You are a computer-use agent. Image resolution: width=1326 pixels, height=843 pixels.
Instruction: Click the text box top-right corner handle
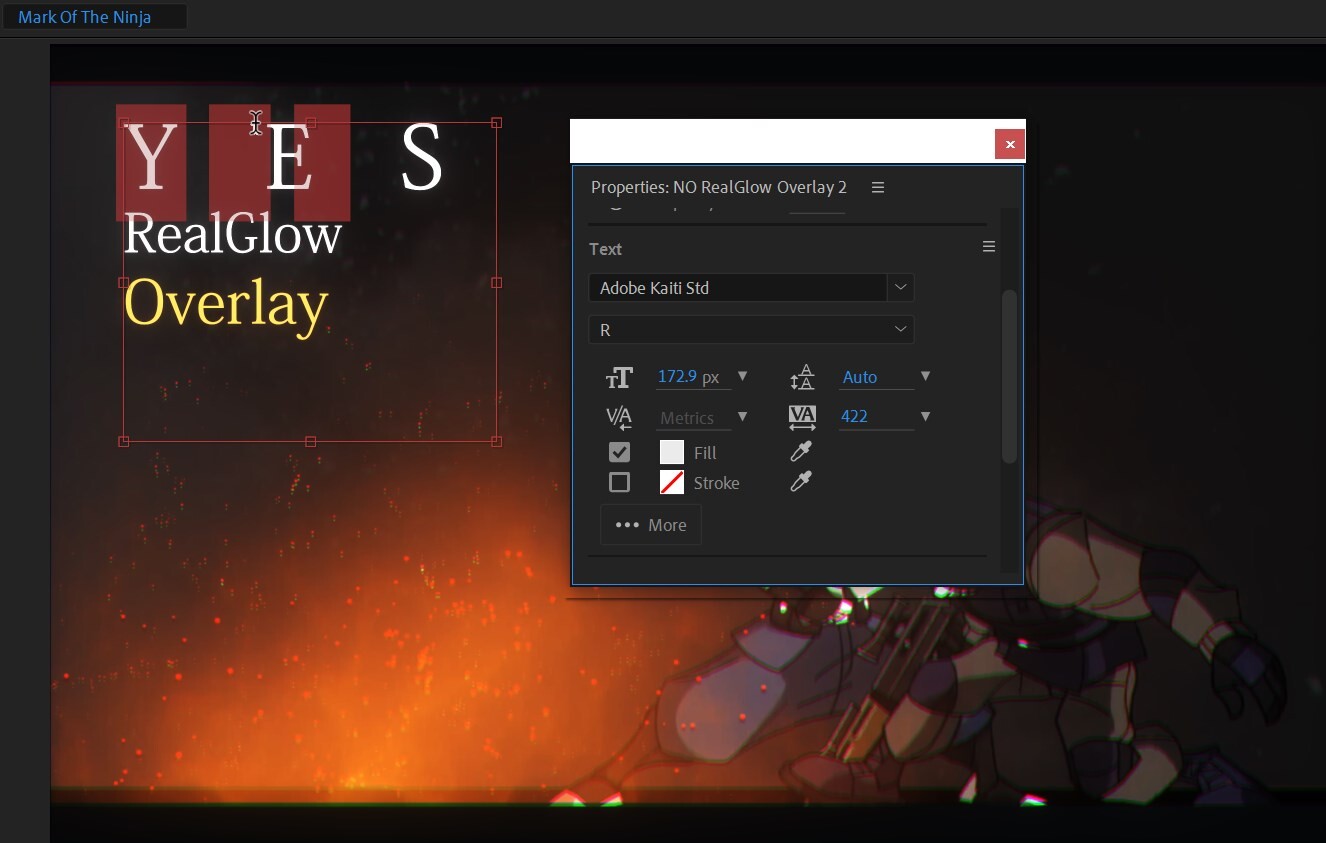tap(497, 123)
